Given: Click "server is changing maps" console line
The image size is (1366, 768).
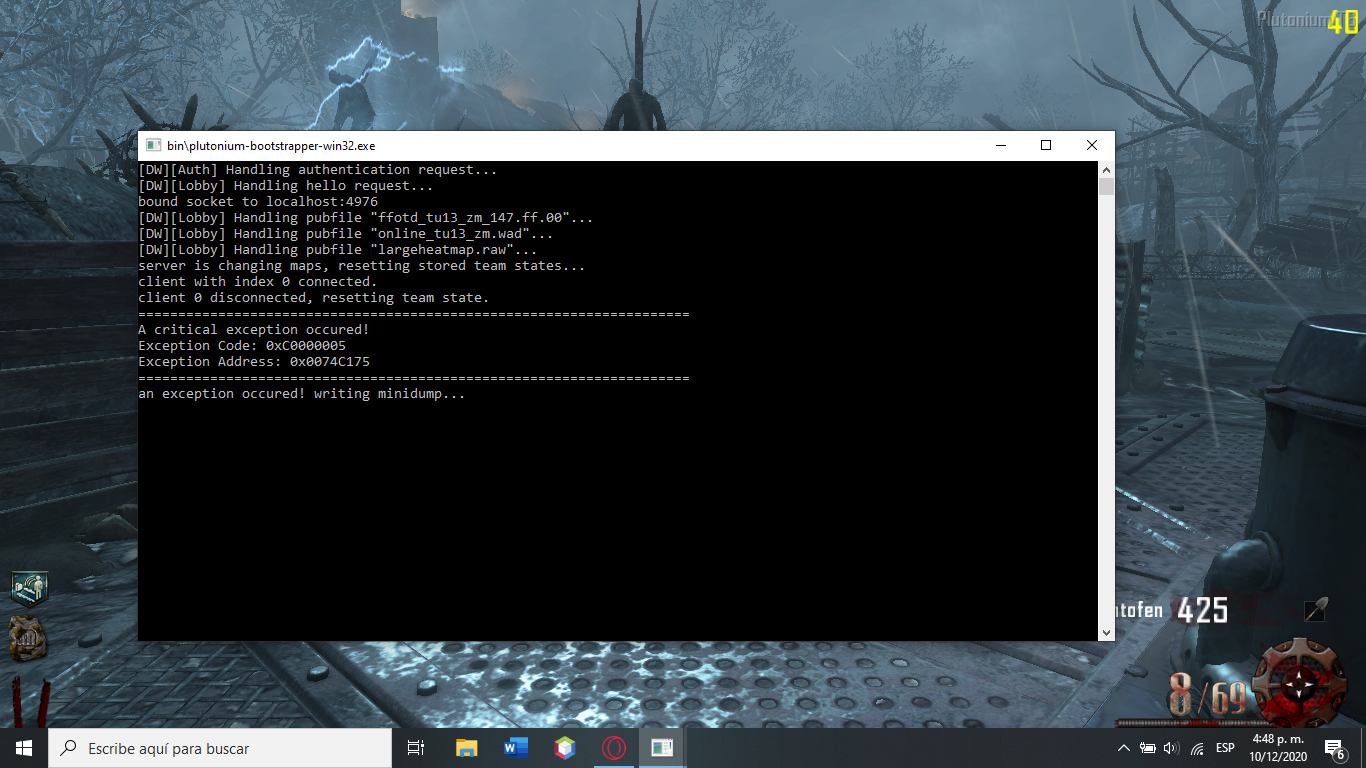Looking at the screenshot, I should coord(362,266).
